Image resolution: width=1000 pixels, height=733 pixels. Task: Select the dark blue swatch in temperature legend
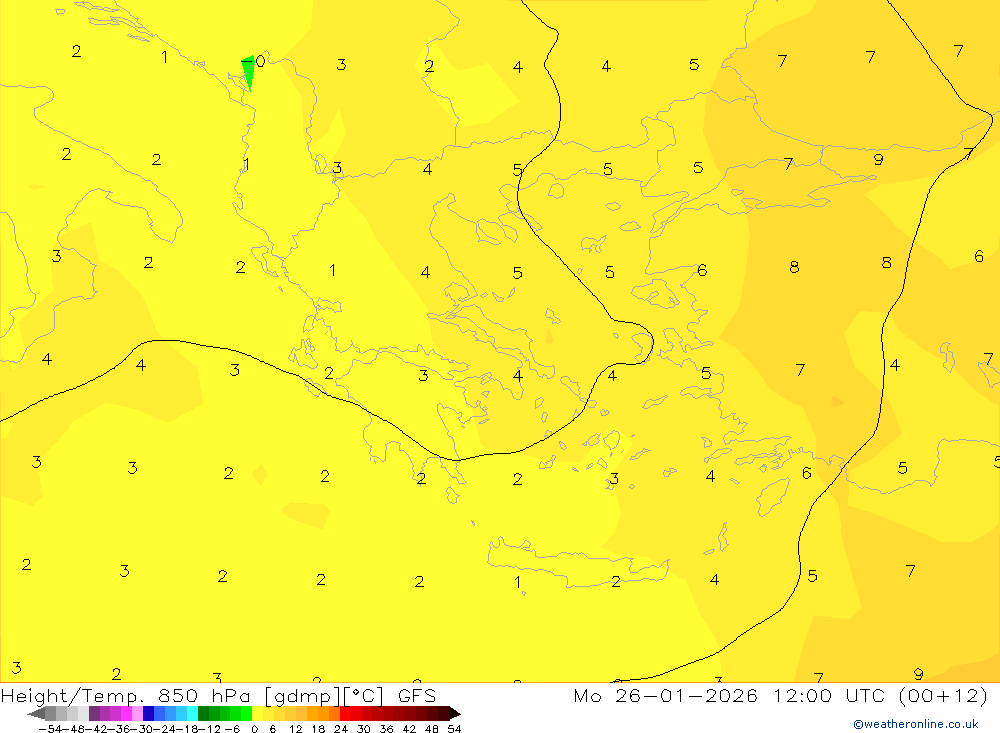click(149, 713)
